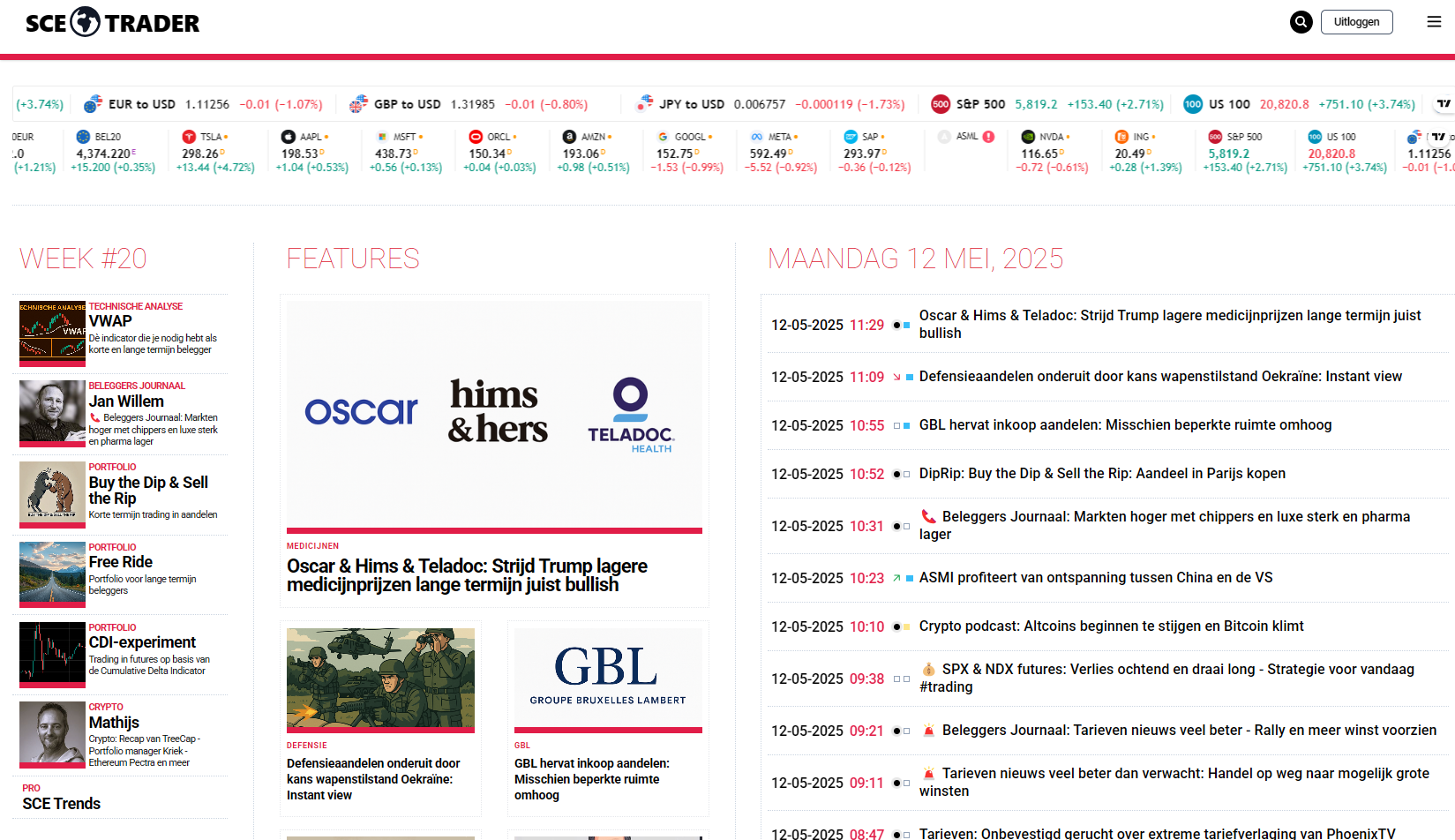
Task: Open the Oscar, Hims & Teladoc feature image
Action: click(494, 417)
